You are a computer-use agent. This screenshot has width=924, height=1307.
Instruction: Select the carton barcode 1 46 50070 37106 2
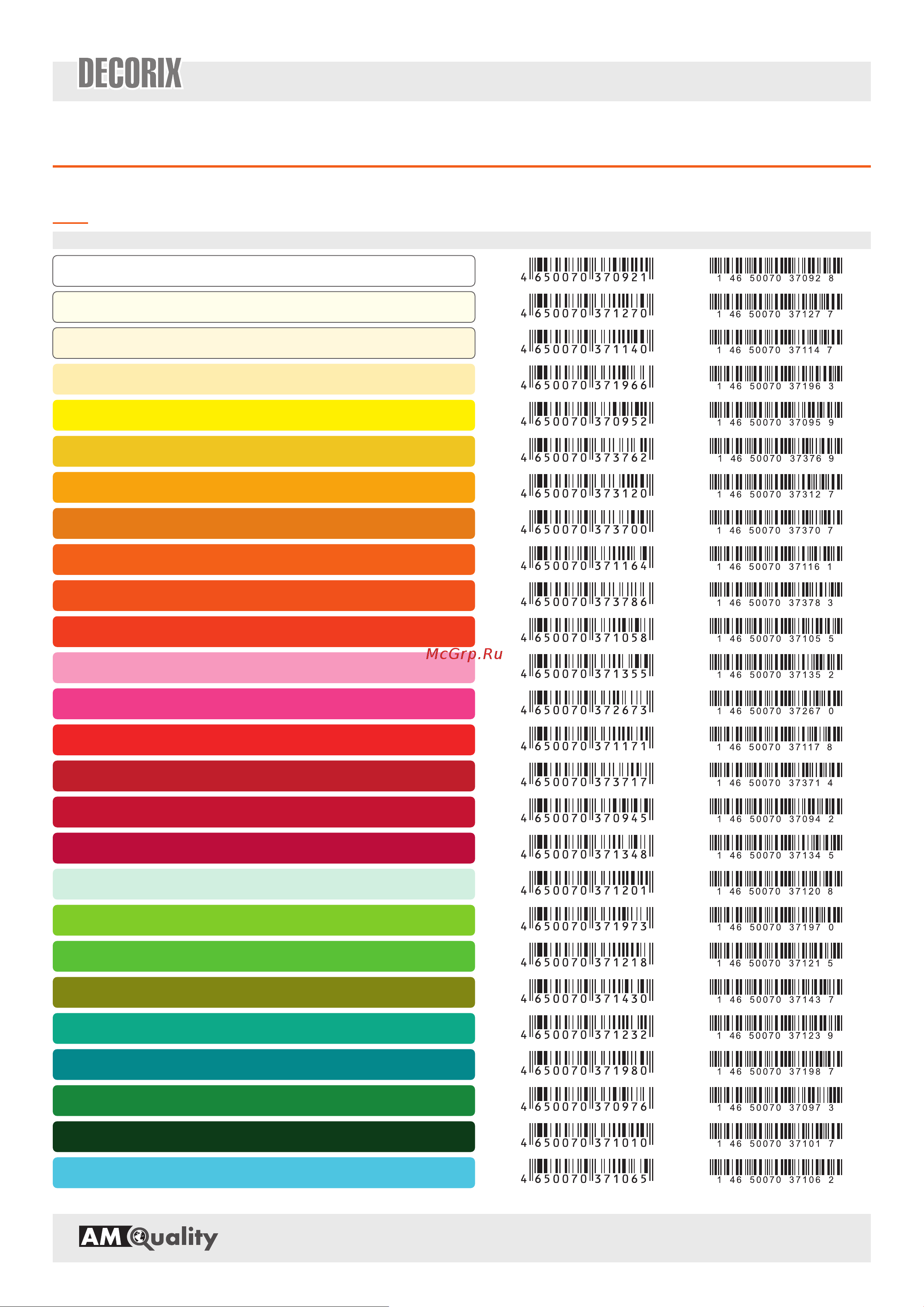pyautogui.click(x=775, y=1172)
